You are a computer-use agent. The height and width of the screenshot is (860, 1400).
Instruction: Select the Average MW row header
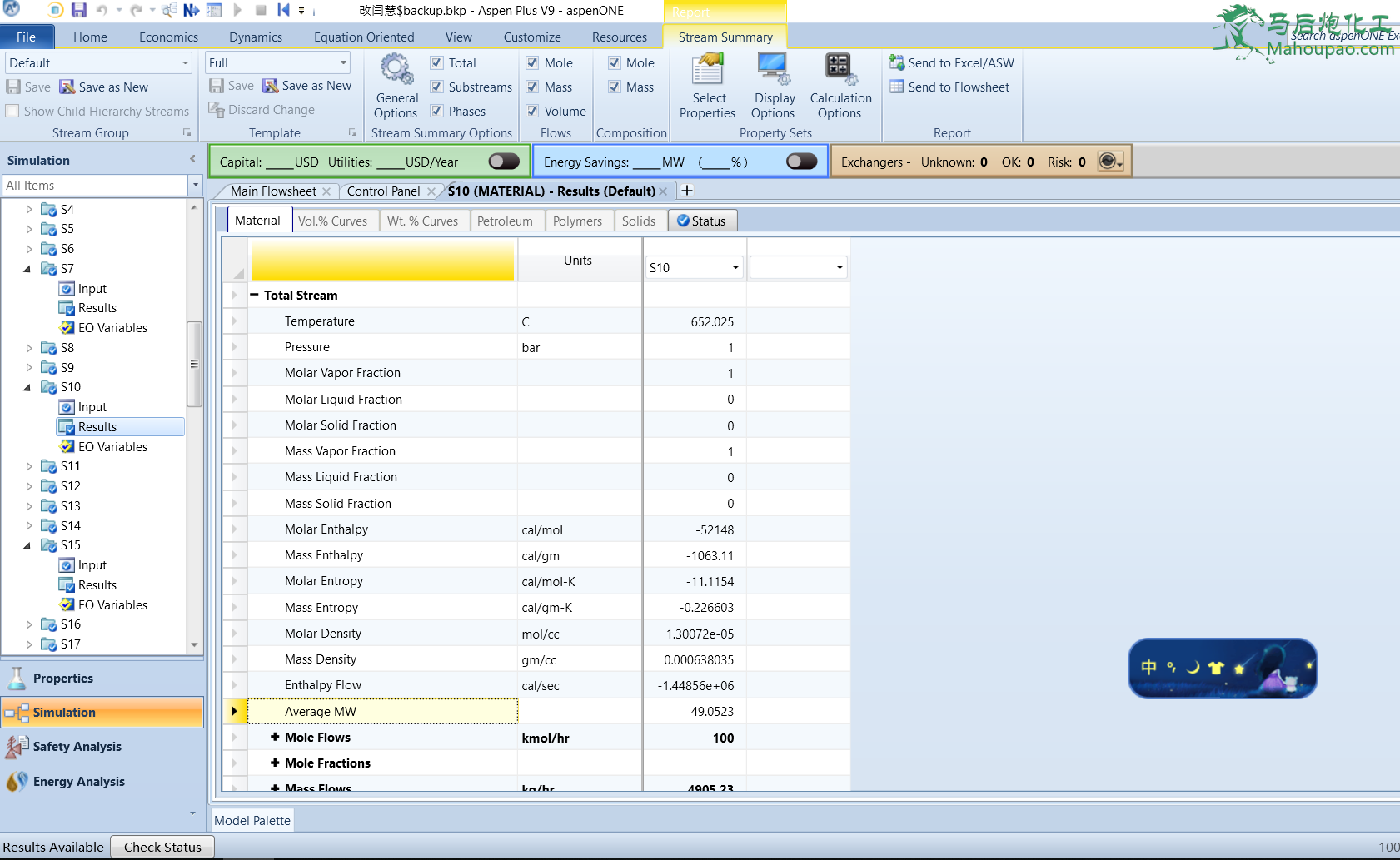point(234,711)
